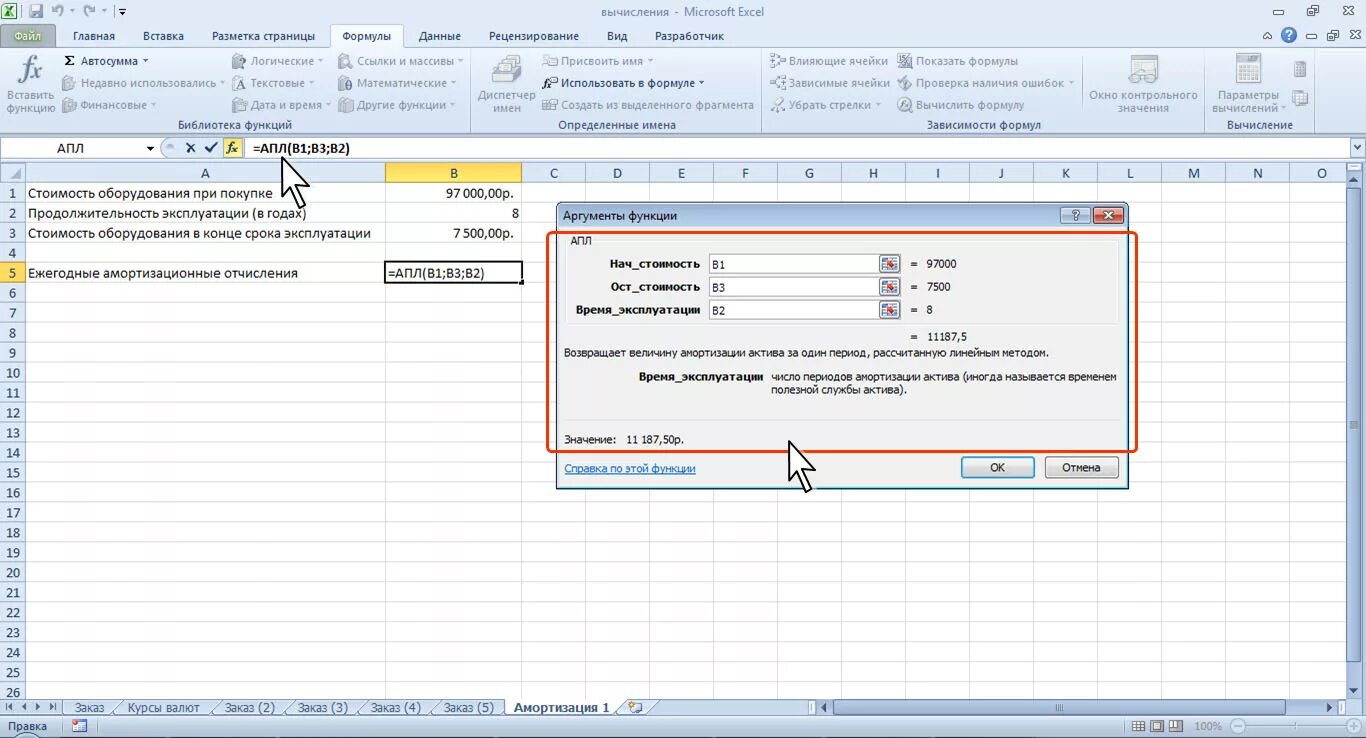Click the Calculate Sheet icon
This screenshot has width=1366, height=738.
1300,98
